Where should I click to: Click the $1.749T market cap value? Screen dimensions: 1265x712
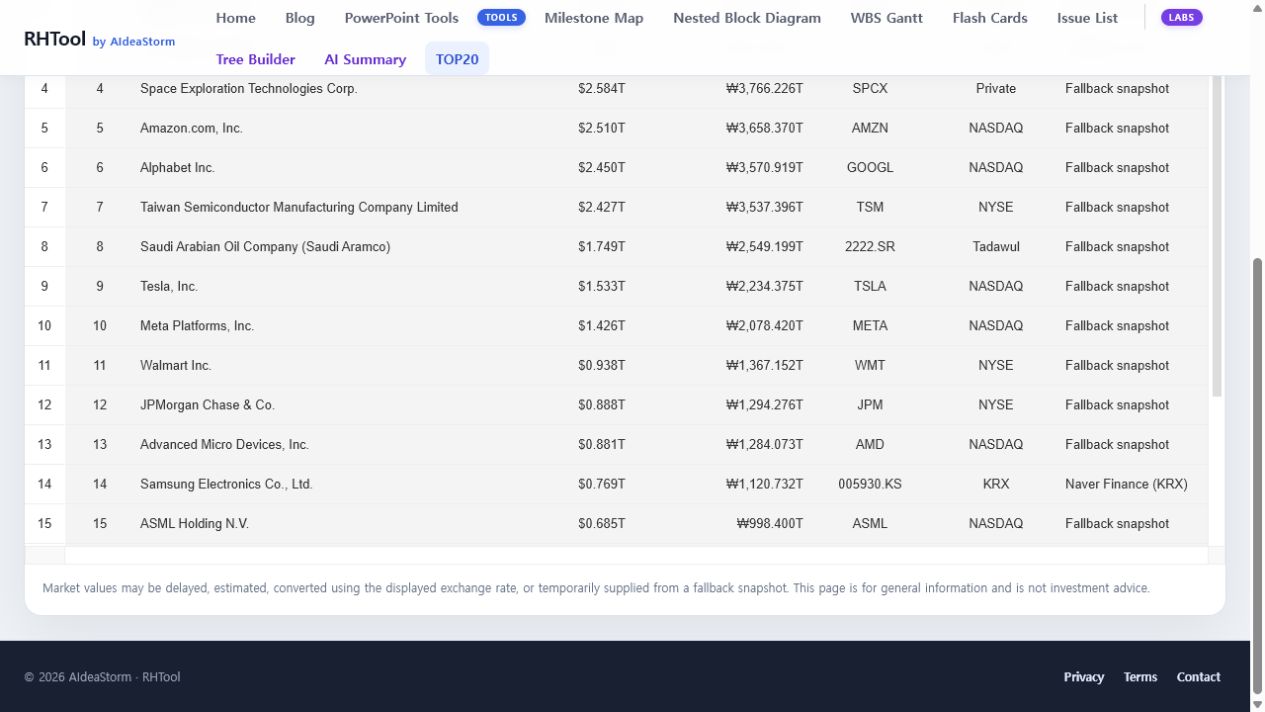tap(602, 246)
